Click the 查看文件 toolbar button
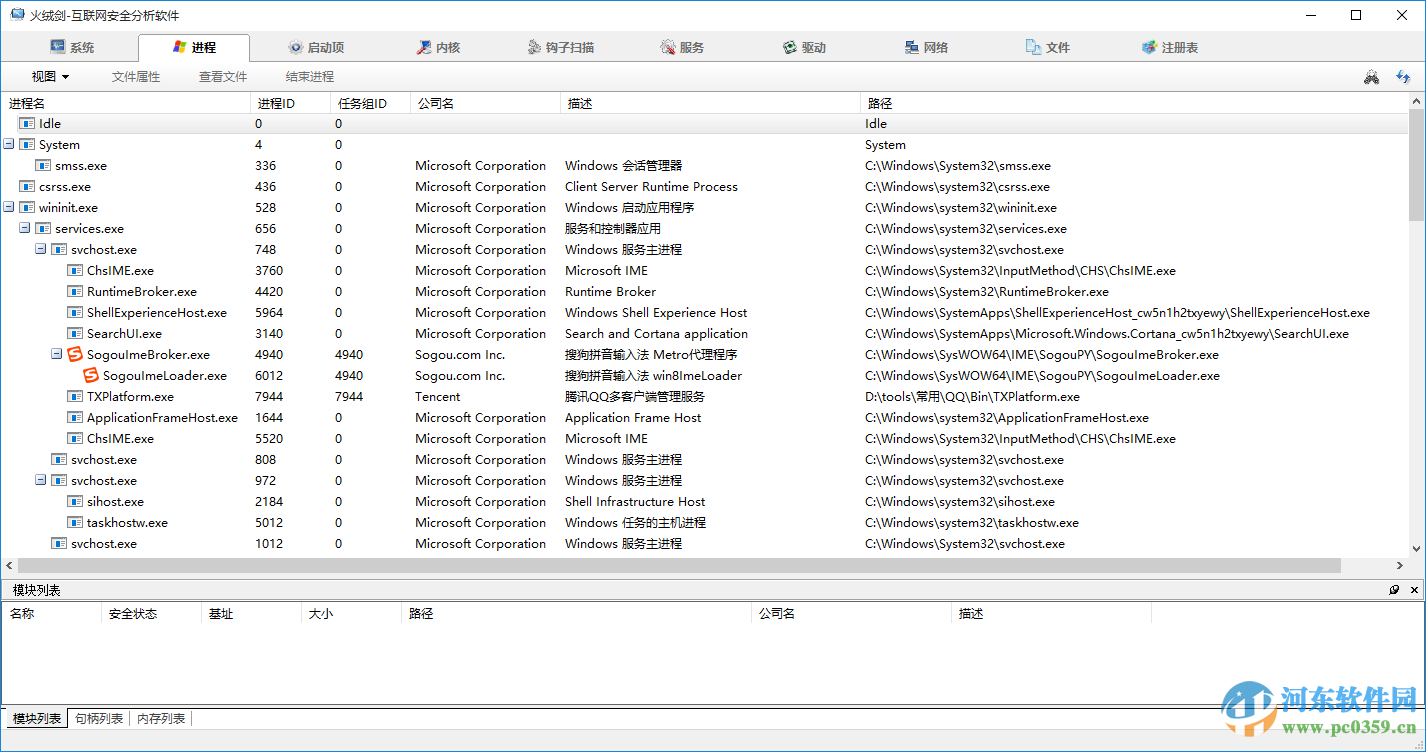 (223, 77)
